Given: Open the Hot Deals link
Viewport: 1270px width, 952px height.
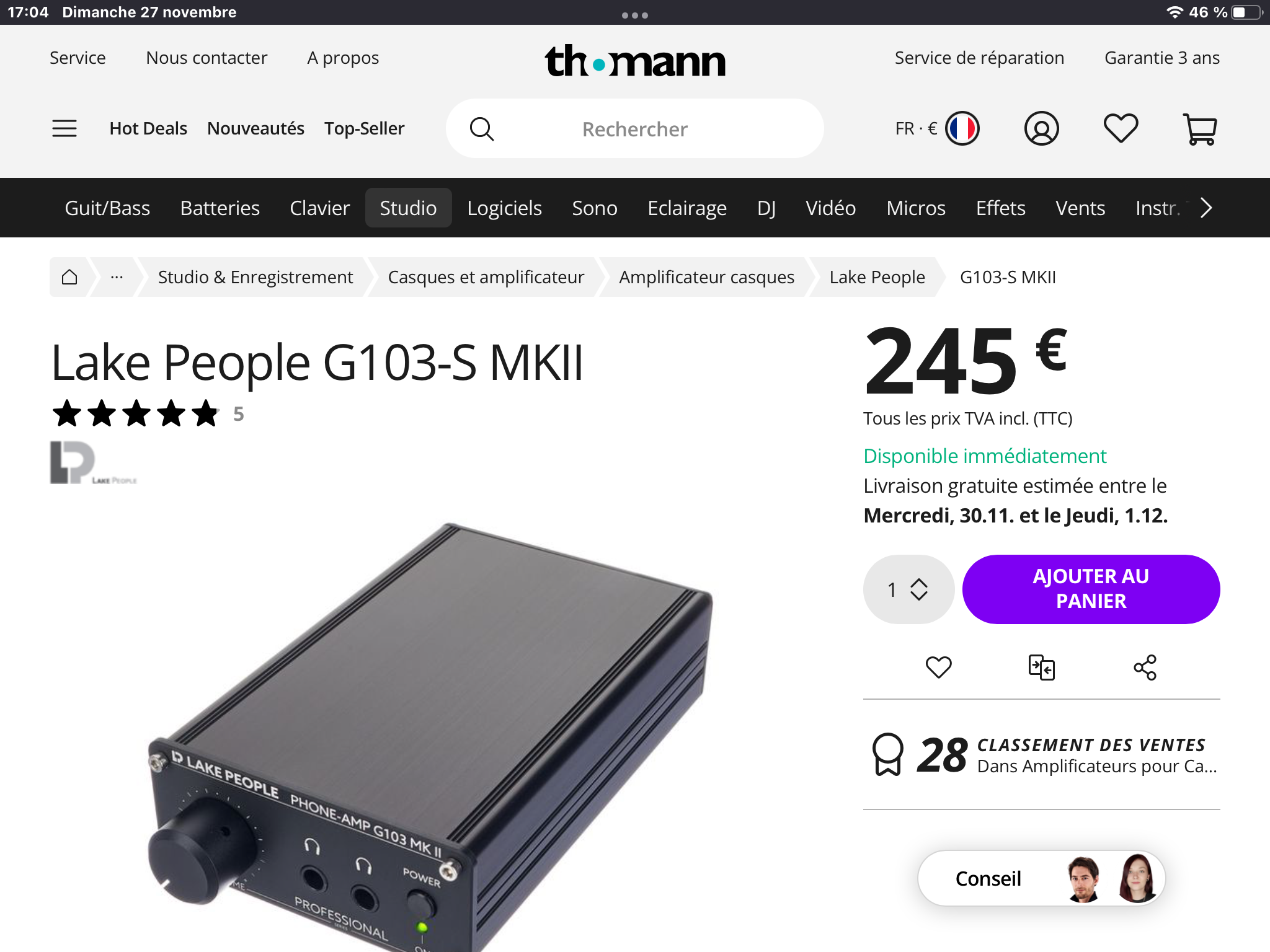Looking at the screenshot, I should [x=148, y=128].
